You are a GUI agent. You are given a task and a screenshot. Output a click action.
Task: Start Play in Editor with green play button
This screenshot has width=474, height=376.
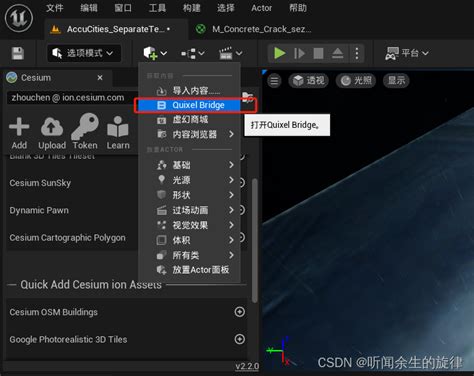279,53
